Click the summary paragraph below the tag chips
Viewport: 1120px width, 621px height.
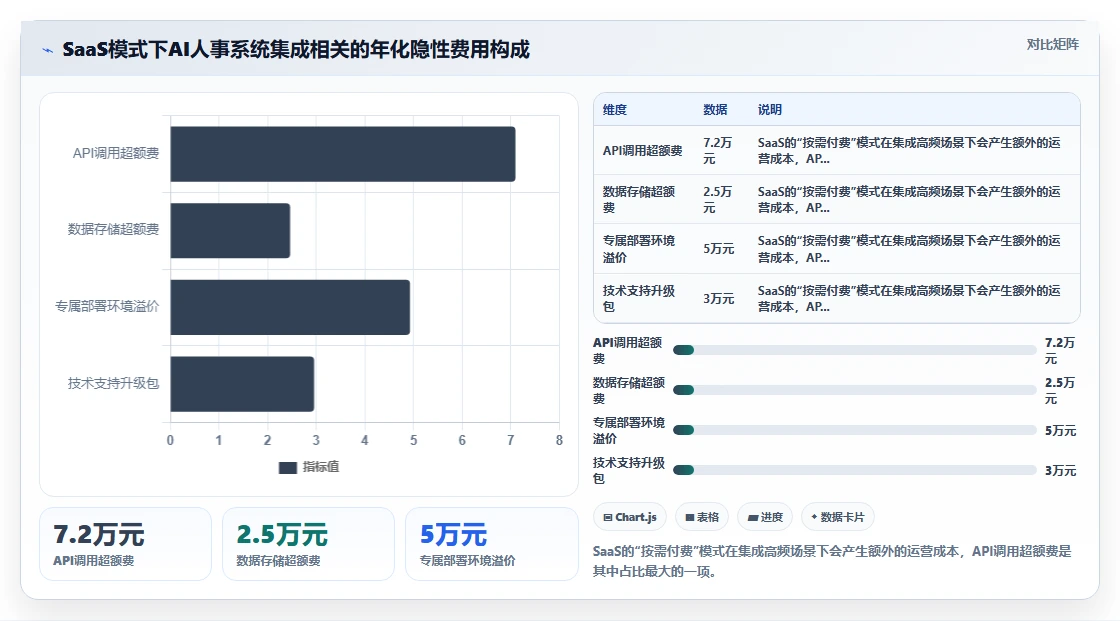coord(832,561)
